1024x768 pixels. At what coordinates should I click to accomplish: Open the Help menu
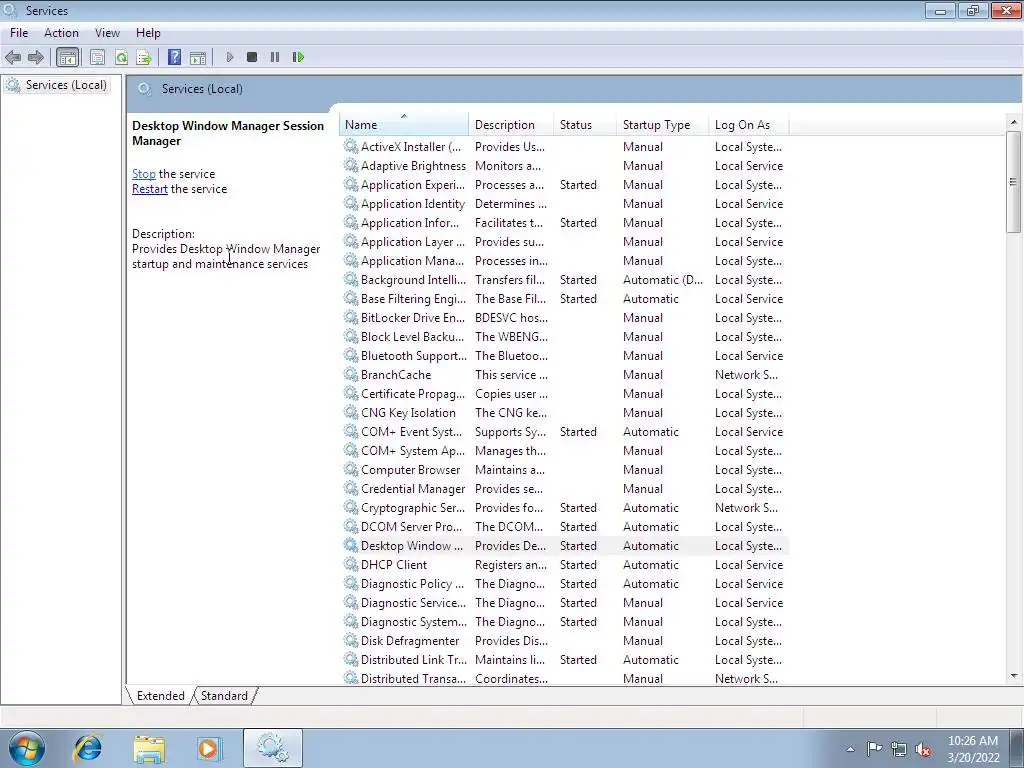click(x=148, y=33)
